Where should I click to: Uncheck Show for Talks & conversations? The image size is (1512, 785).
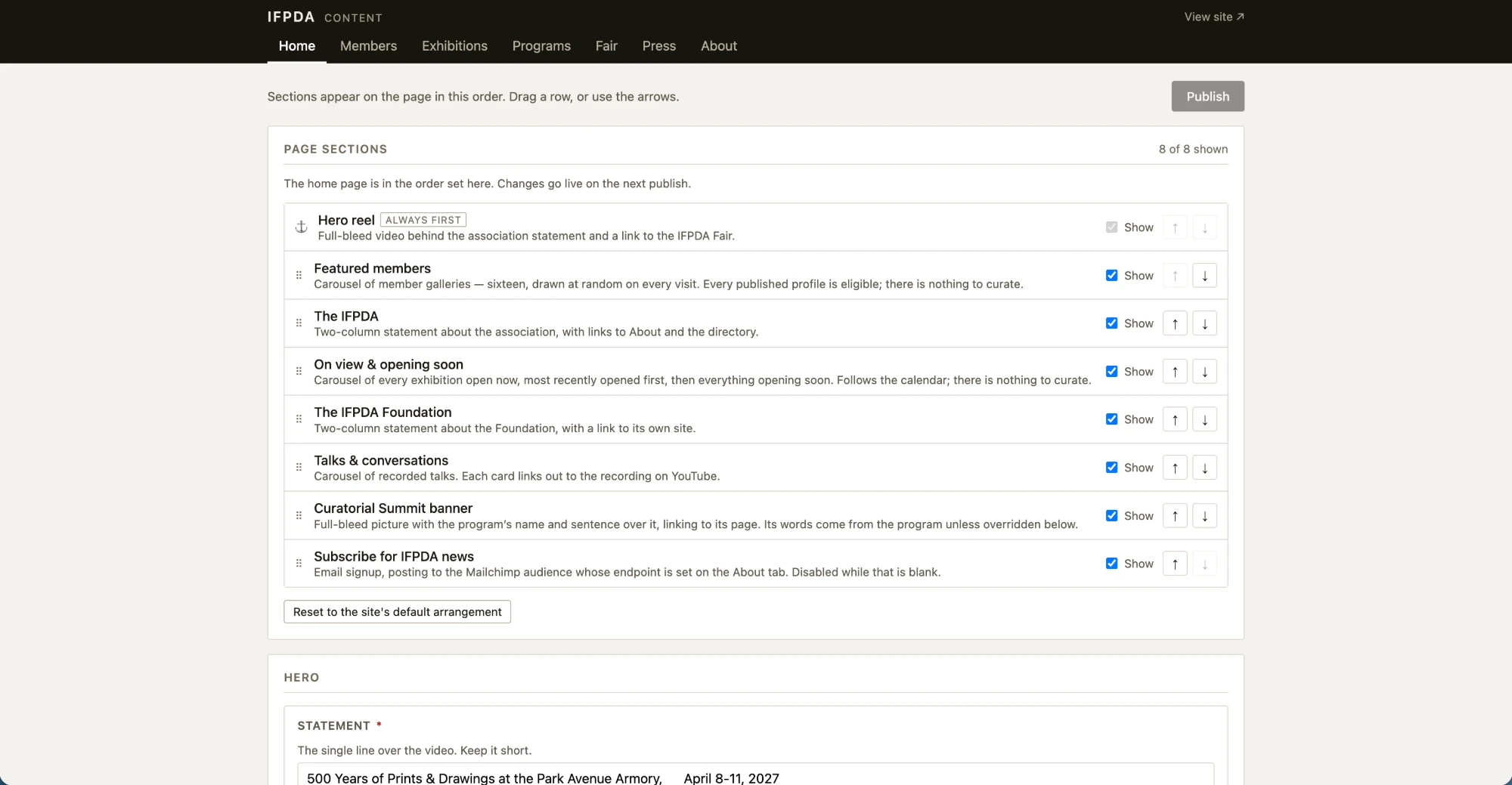pyautogui.click(x=1111, y=468)
